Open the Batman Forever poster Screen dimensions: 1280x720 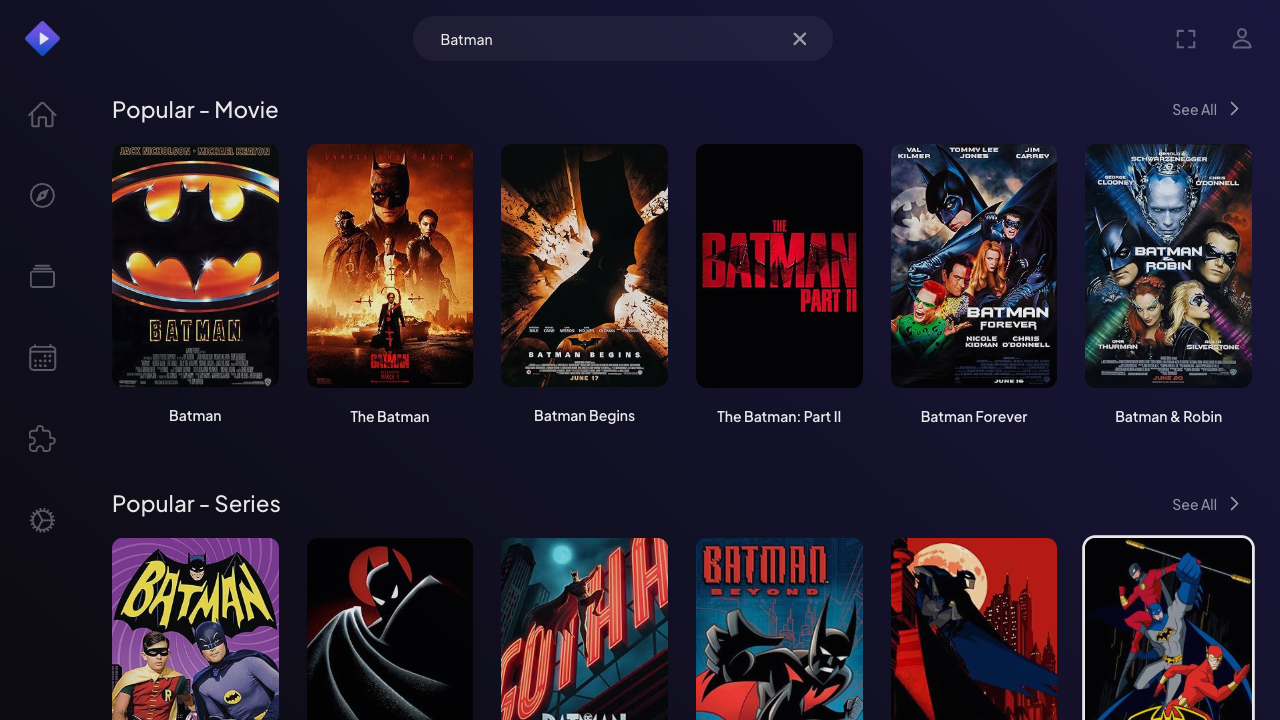974,266
